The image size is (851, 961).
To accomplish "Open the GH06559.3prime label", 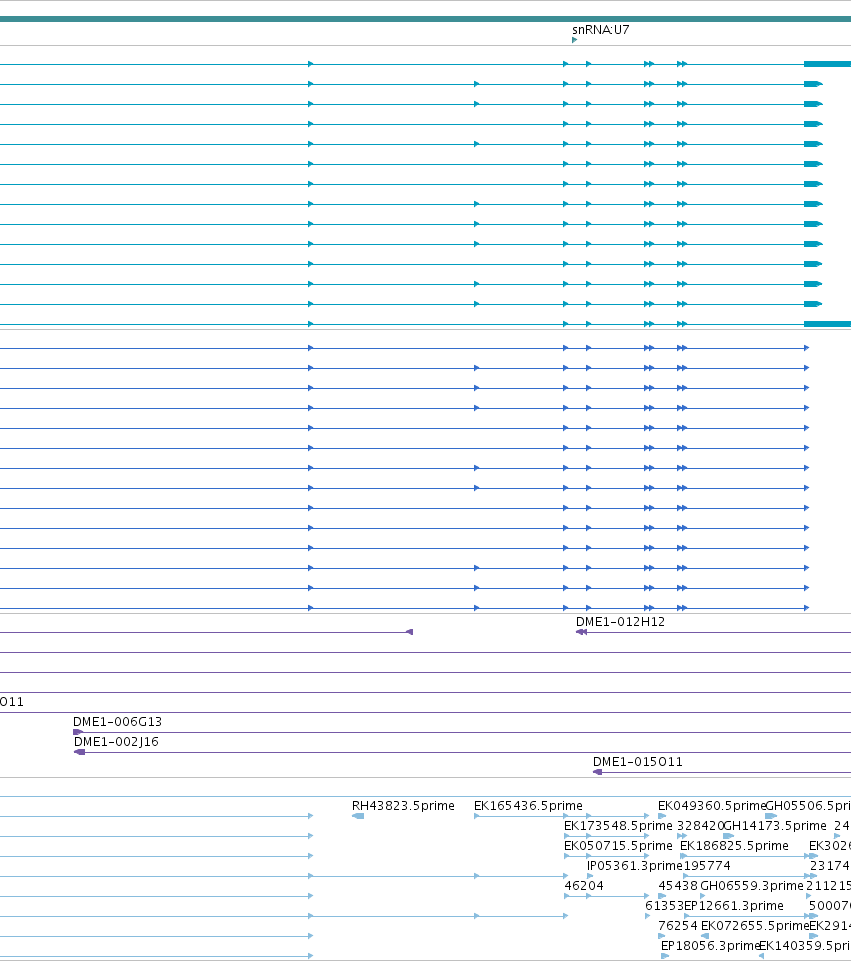I will pyautogui.click(x=752, y=886).
